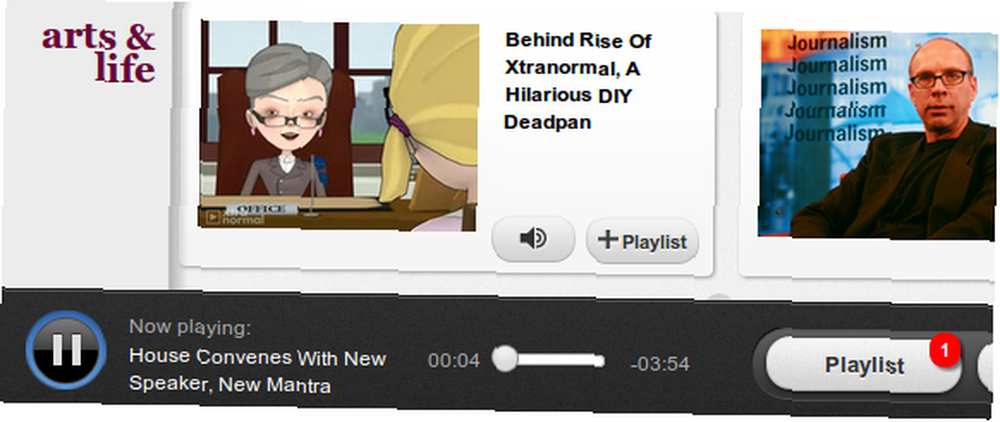Click the Now playing label

click(x=190, y=328)
